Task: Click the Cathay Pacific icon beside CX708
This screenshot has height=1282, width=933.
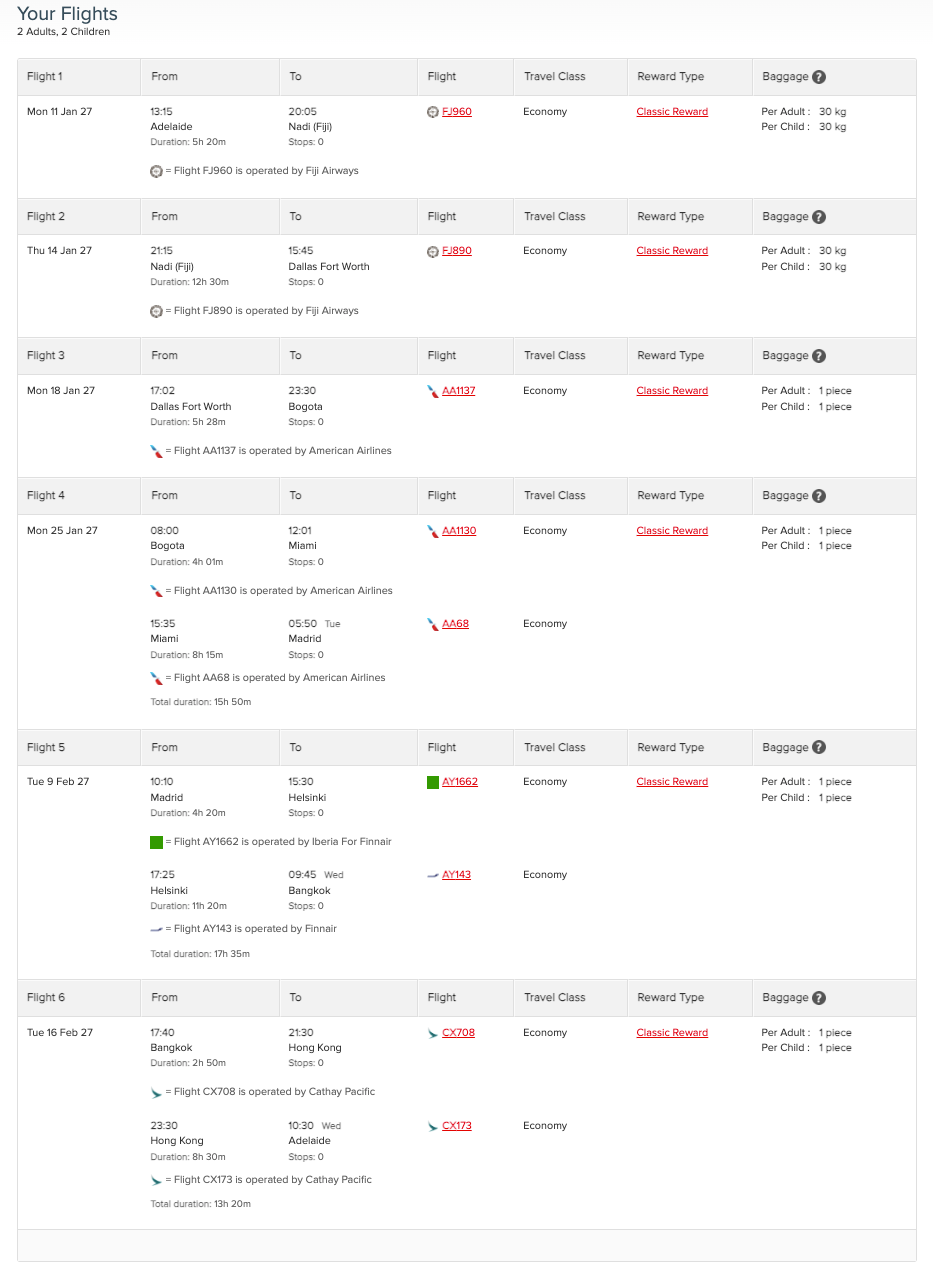Action: point(432,1032)
